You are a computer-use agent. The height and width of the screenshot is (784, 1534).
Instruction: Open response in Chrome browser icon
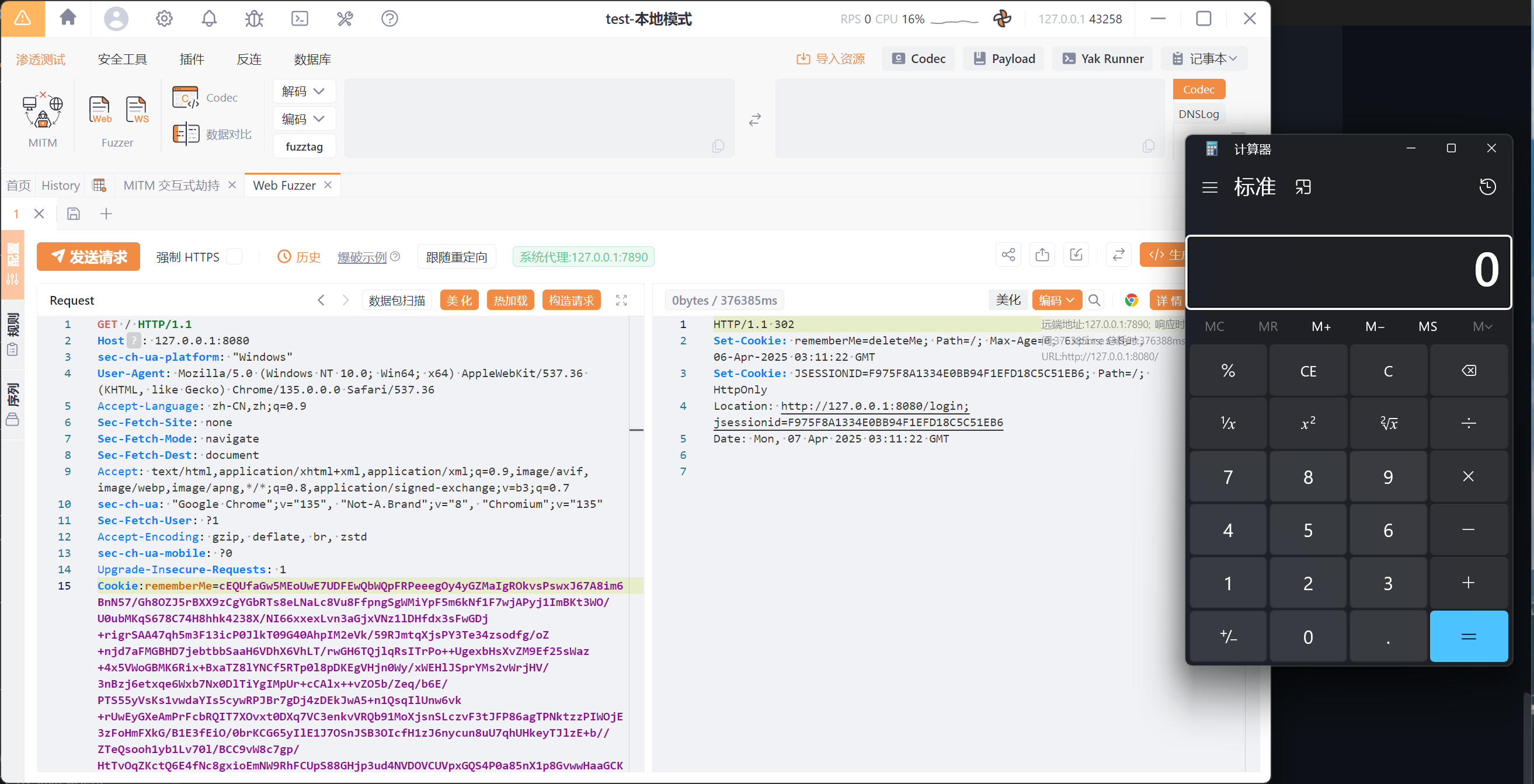click(1131, 300)
